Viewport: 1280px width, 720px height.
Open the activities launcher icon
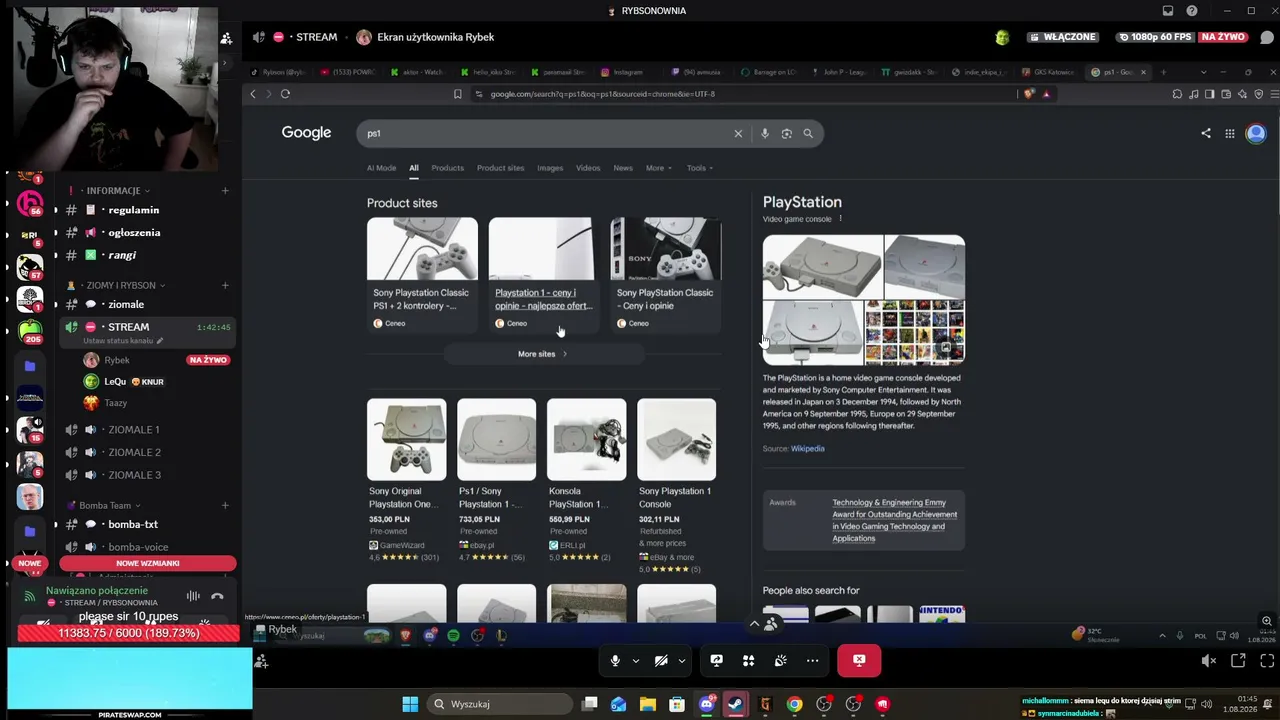click(x=748, y=660)
